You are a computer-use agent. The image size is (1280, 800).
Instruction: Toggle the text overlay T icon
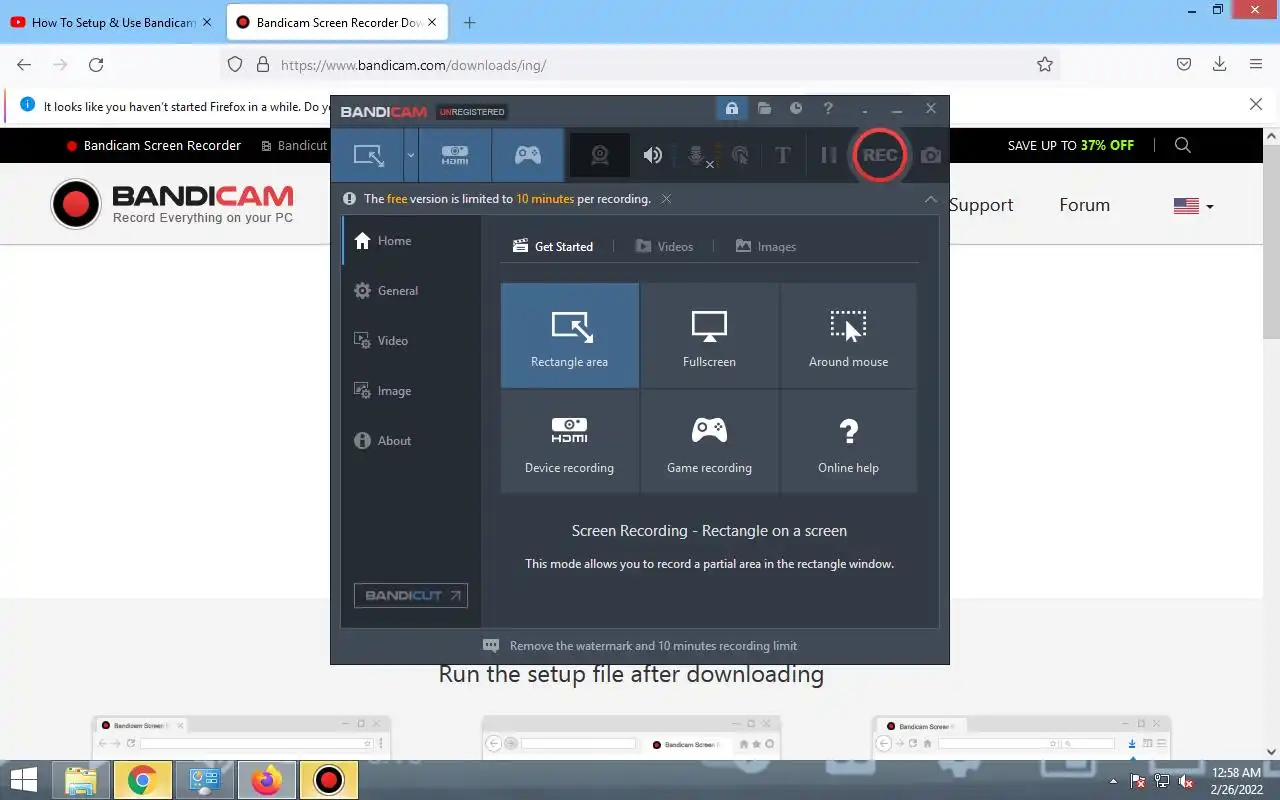coord(783,155)
